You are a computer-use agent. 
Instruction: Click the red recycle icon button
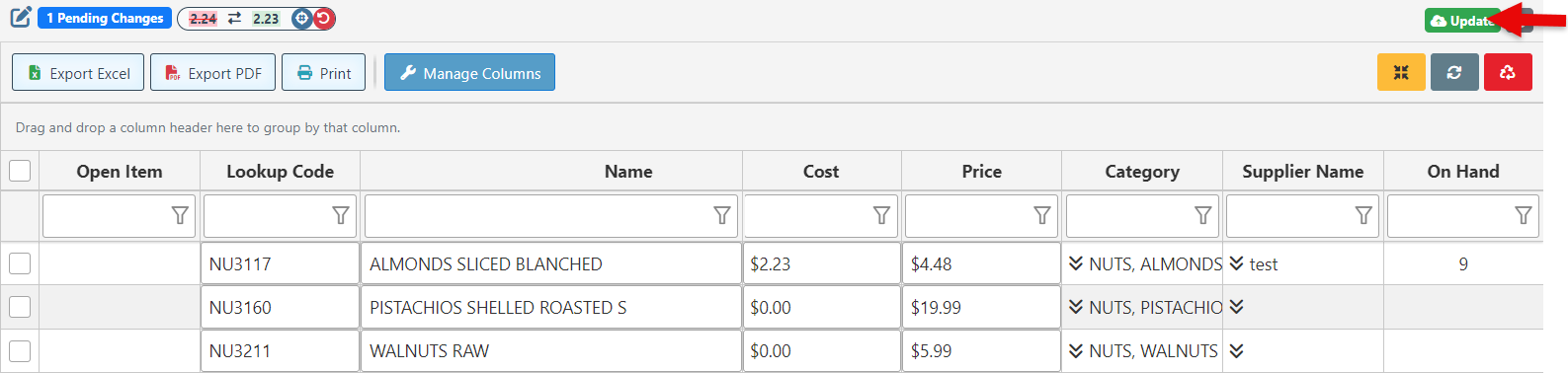1508,72
